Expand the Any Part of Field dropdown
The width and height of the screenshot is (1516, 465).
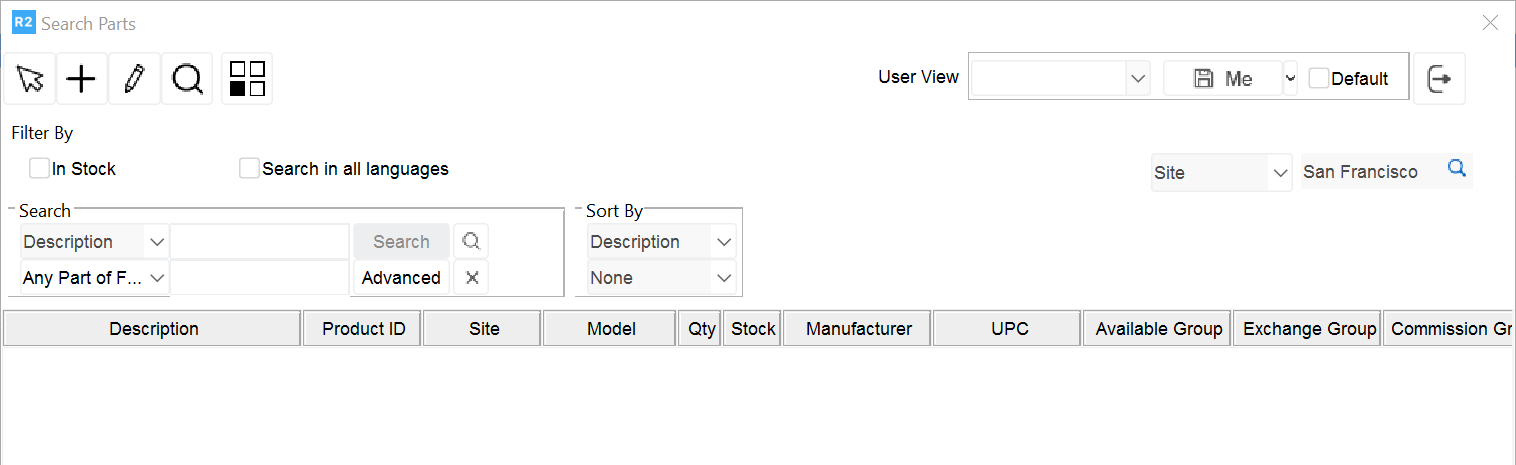click(x=157, y=278)
